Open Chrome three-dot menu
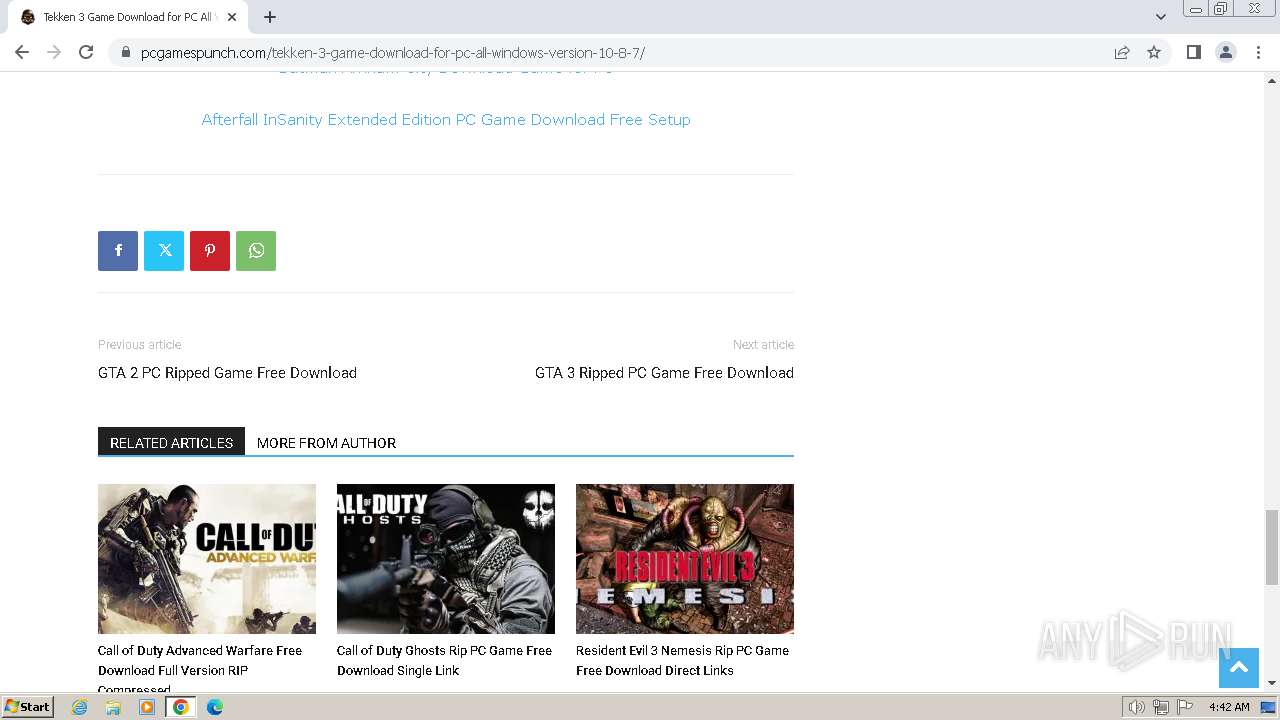 [1258, 52]
